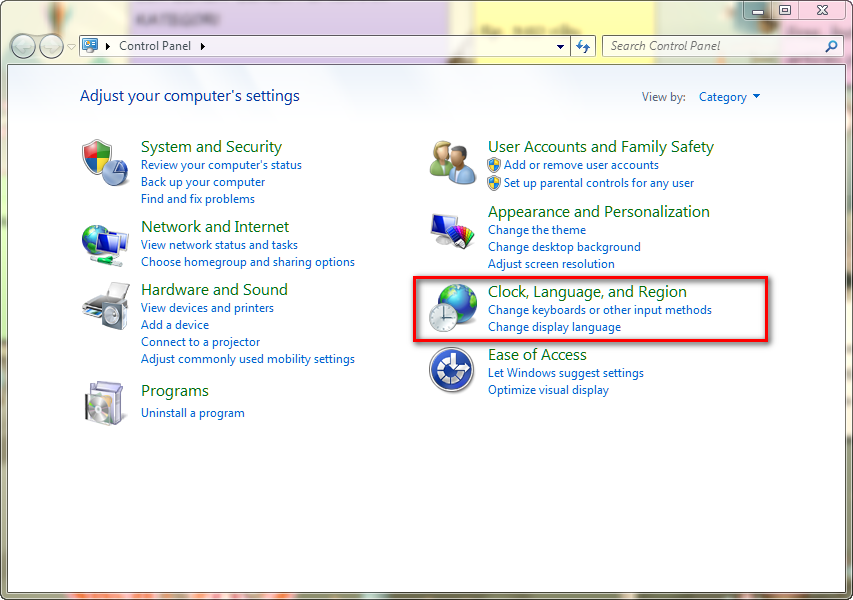This screenshot has height=600, width=853.
Task: Open the recent pages dropdown arrow
Action: 71,47
